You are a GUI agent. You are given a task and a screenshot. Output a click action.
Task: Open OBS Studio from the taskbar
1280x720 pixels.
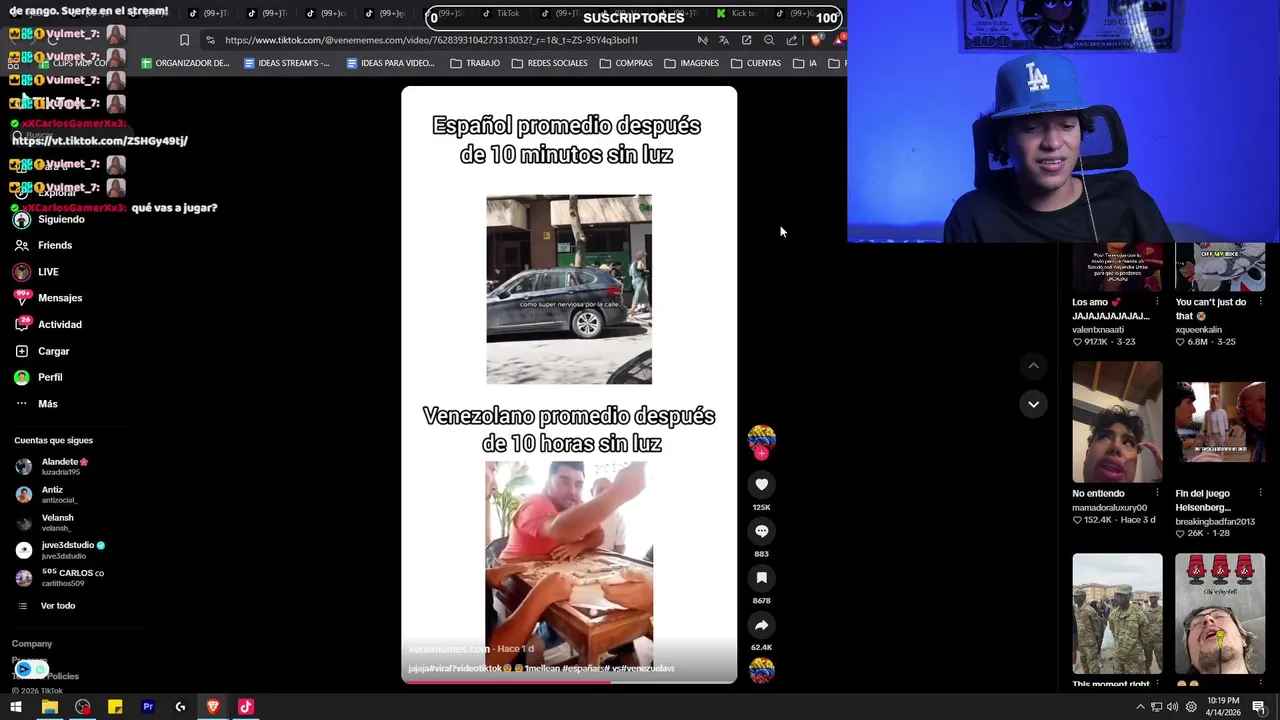82,707
